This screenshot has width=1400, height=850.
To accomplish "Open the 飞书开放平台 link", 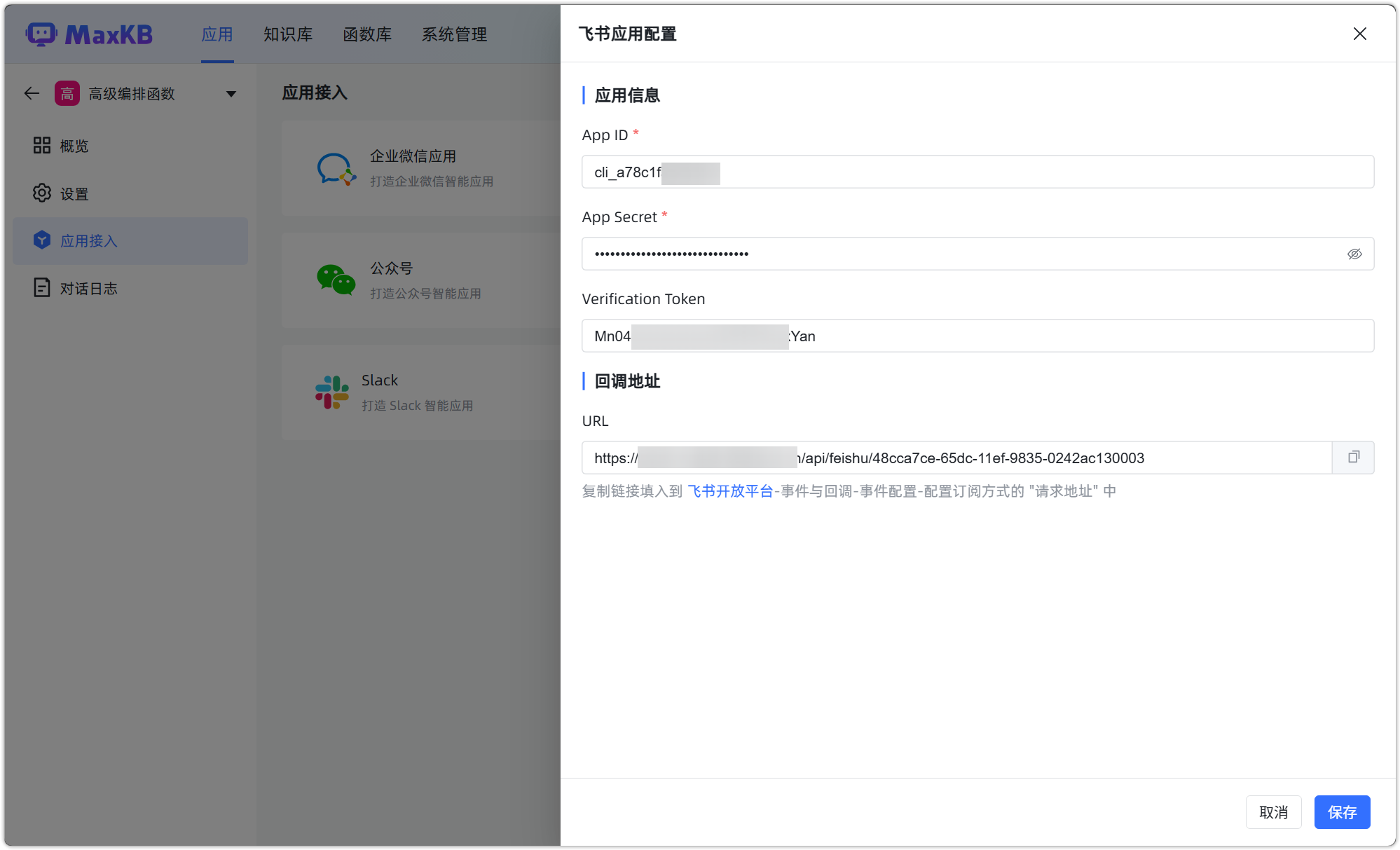I will (x=730, y=491).
